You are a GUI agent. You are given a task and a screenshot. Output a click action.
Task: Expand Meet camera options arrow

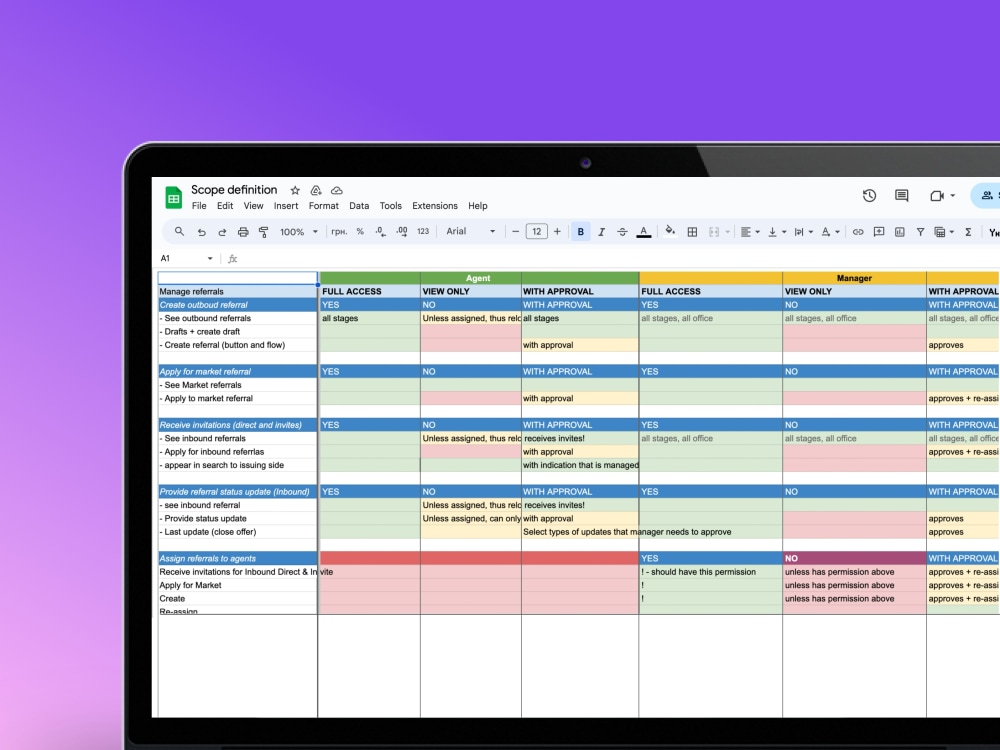tap(953, 196)
